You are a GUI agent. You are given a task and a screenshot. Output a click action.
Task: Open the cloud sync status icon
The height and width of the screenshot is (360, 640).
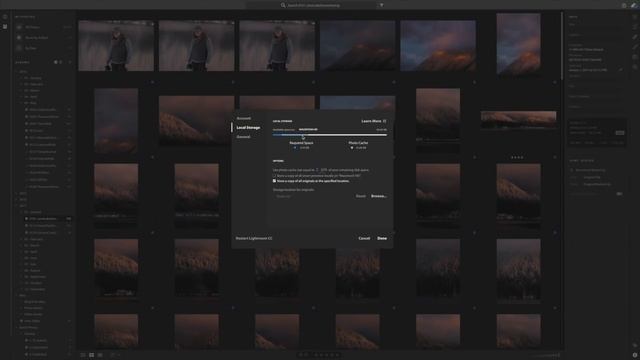point(634,5)
